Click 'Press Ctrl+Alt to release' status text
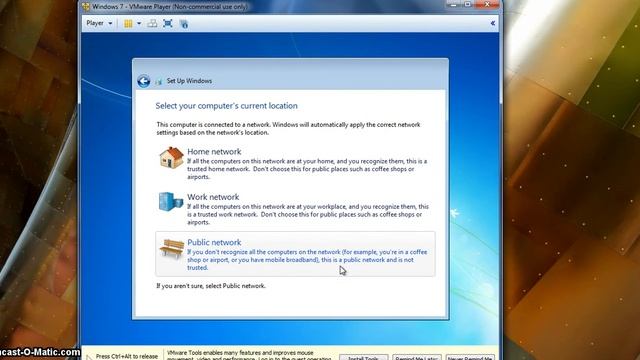 pyautogui.click(x=127, y=356)
